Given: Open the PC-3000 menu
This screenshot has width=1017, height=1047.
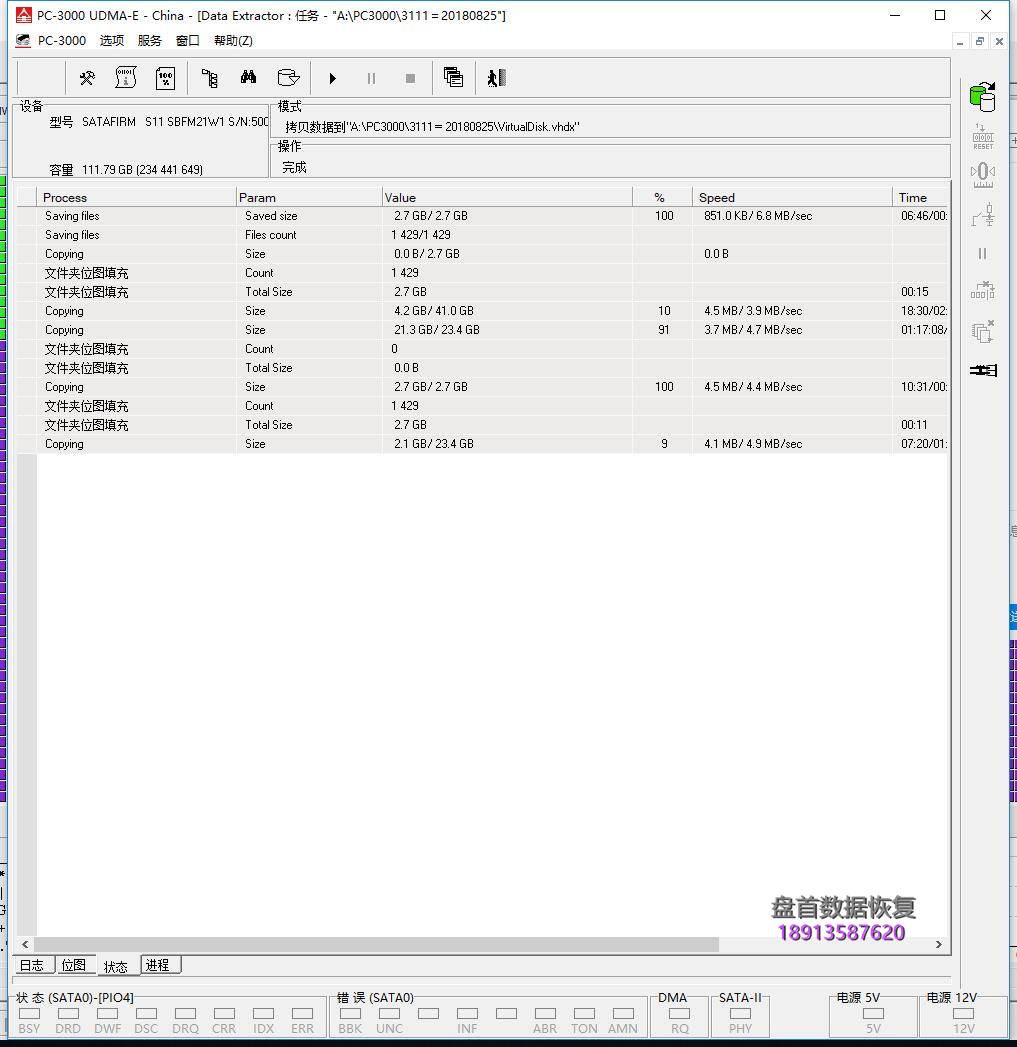Looking at the screenshot, I should 60,40.
